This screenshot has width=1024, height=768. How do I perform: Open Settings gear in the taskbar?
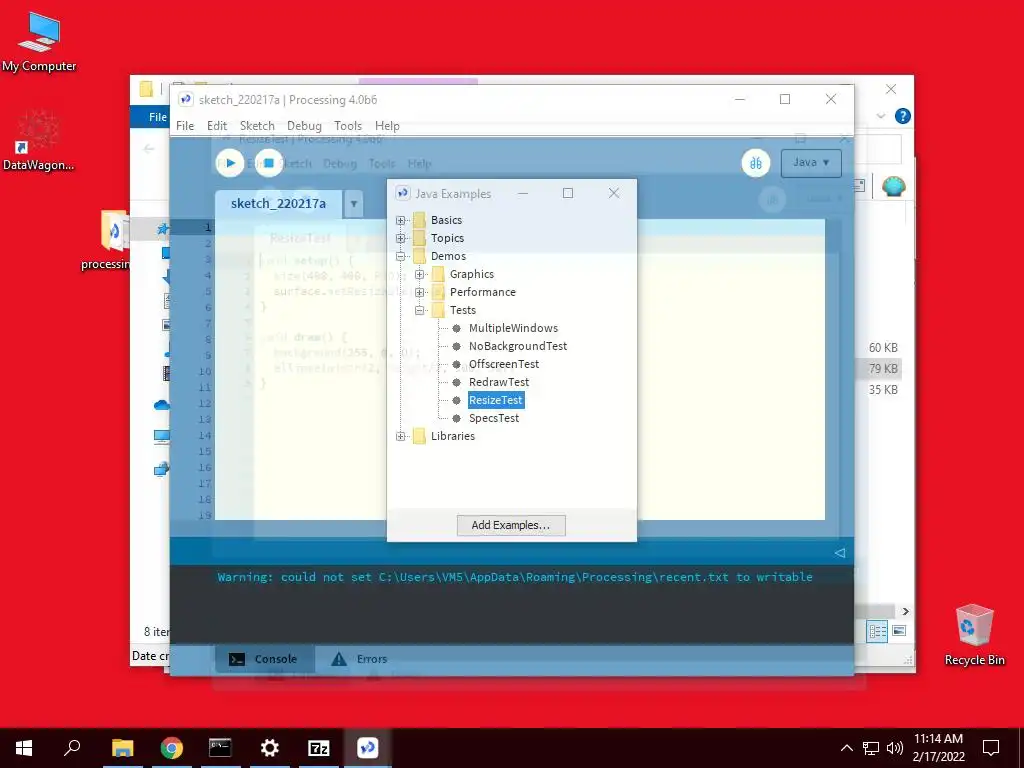pyautogui.click(x=269, y=748)
